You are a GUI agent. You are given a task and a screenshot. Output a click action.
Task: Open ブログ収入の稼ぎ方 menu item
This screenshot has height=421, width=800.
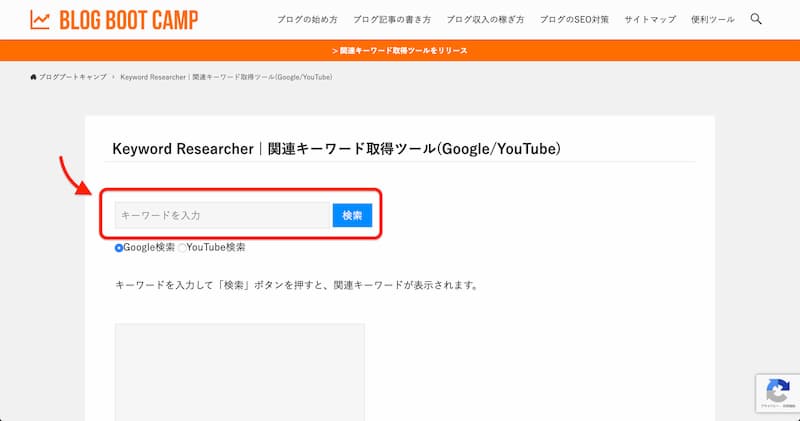[485, 19]
